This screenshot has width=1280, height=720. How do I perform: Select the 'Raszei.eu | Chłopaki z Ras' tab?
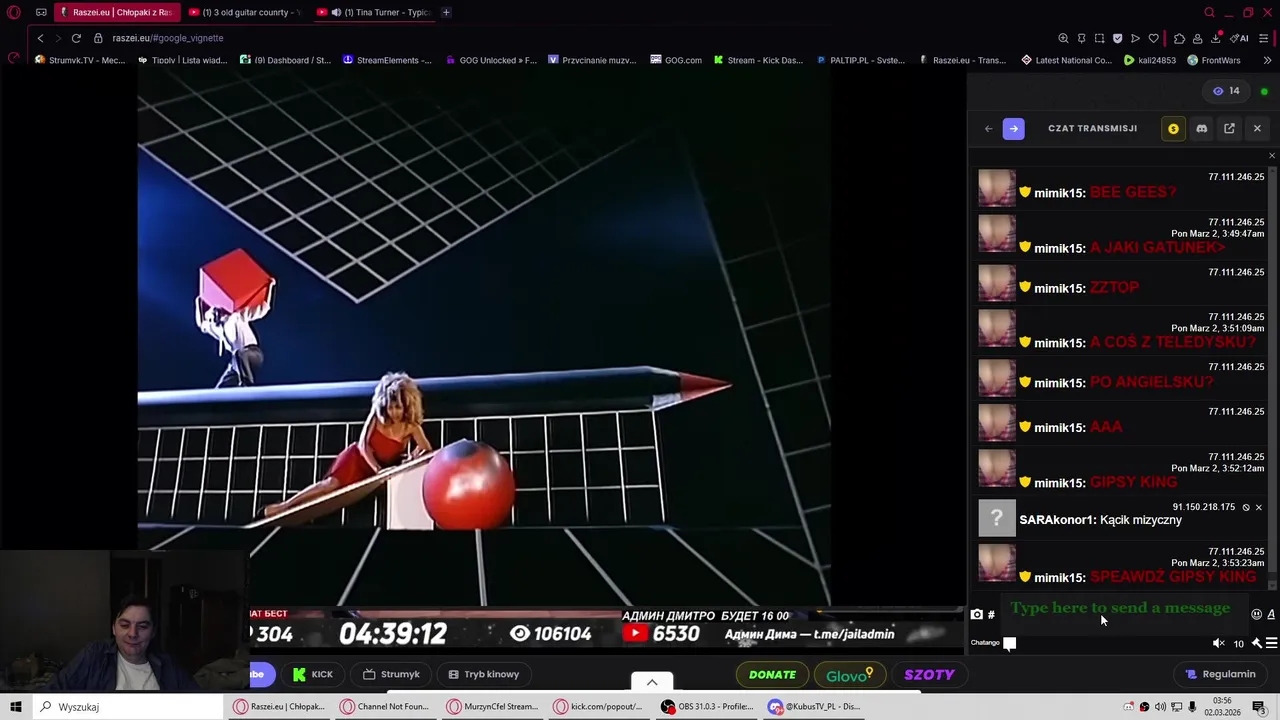click(x=116, y=12)
